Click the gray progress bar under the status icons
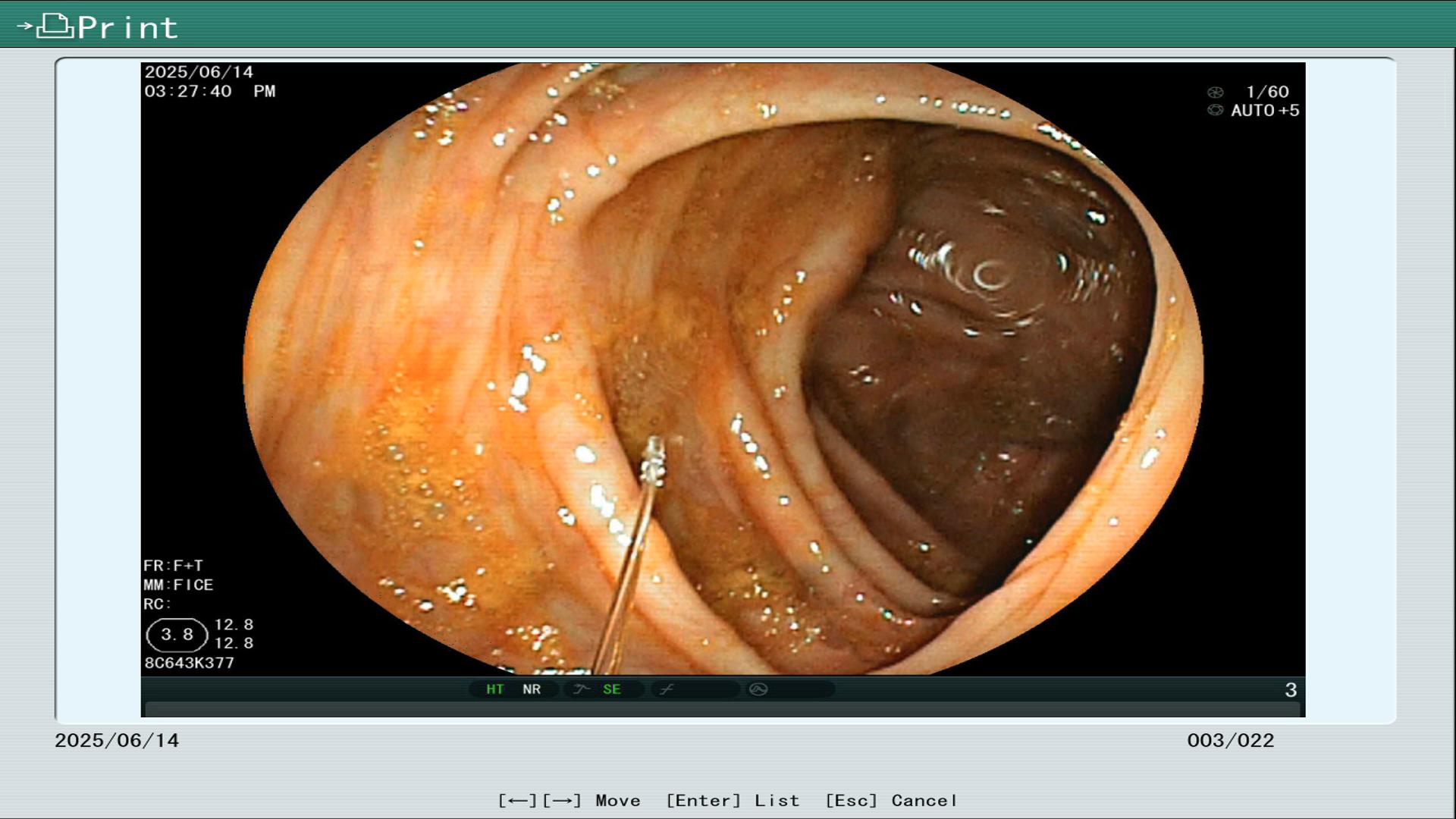Viewport: 1456px width, 819px height. pyautogui.click(x=722, y=709)
